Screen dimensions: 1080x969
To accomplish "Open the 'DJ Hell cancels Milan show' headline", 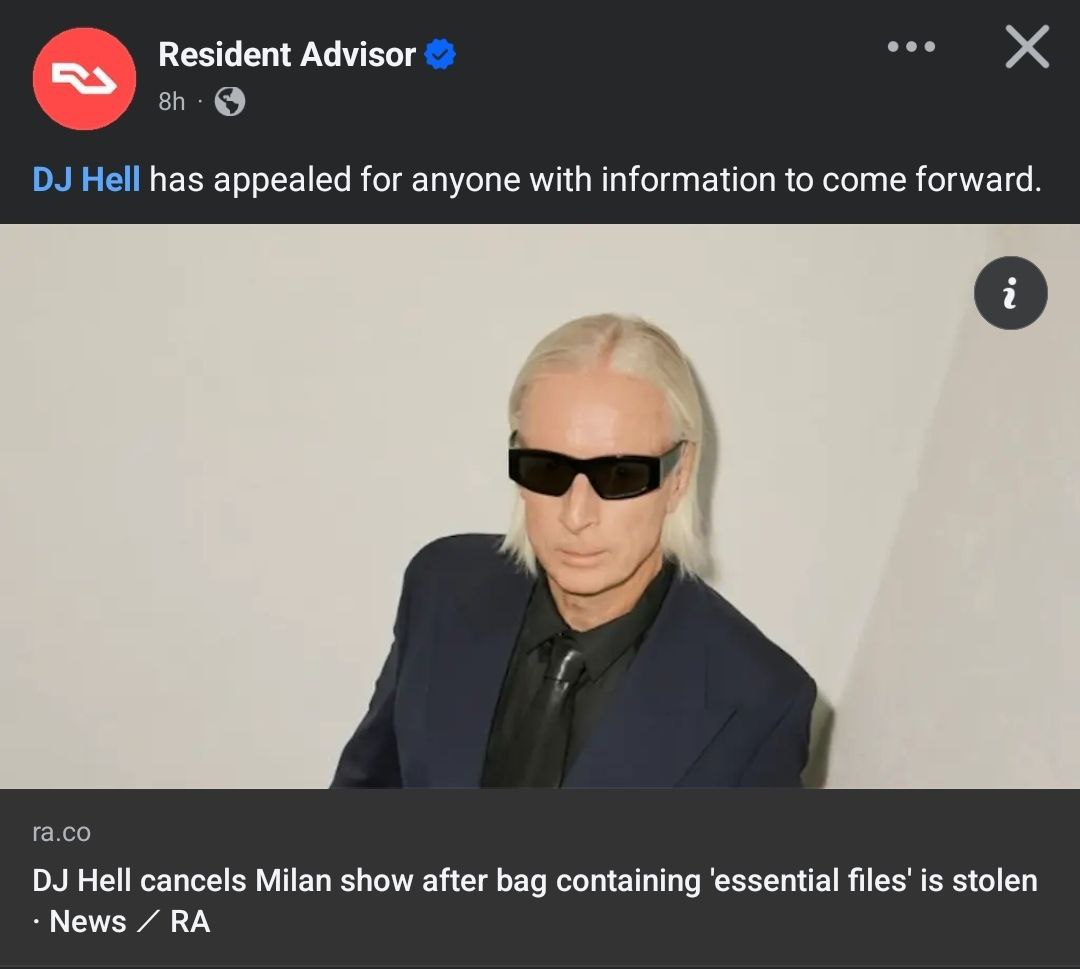I will pyautogui.click(x=534, y=880).
